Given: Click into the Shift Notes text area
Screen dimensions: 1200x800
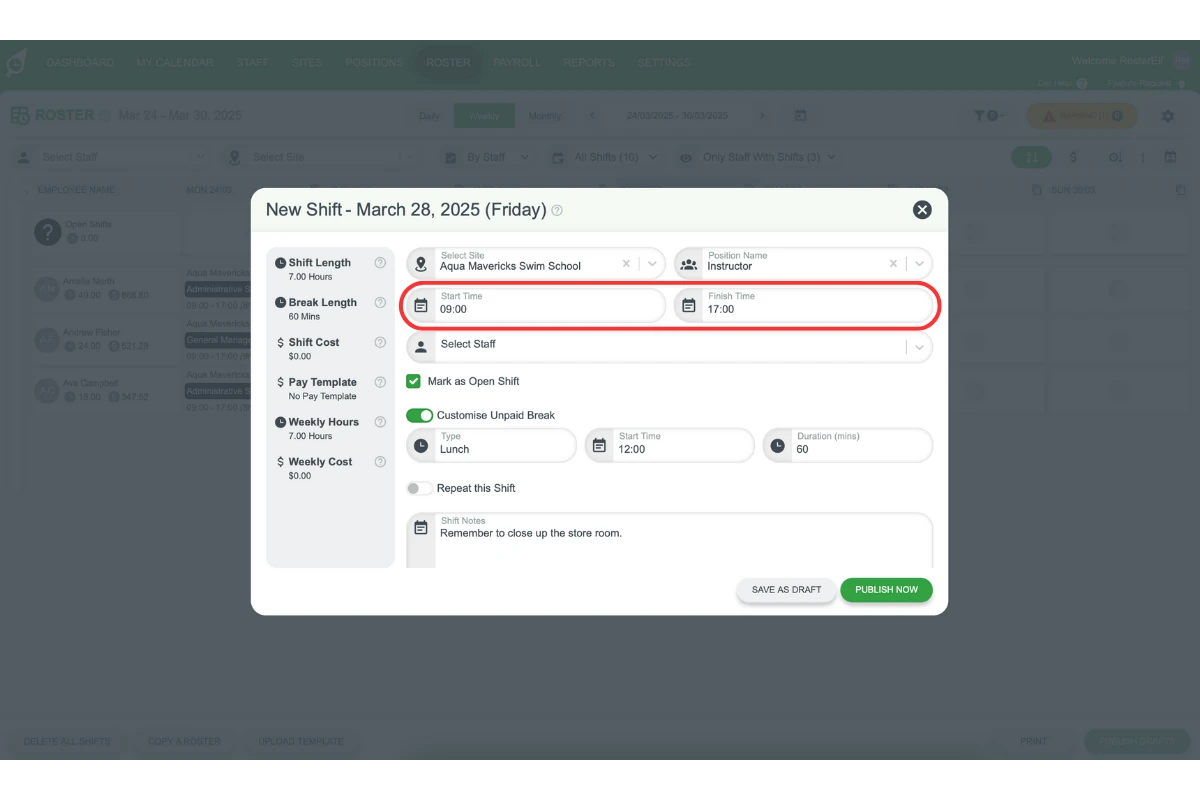Looking at the screenshot, I should pyautogui.click(x=669, y=541).
